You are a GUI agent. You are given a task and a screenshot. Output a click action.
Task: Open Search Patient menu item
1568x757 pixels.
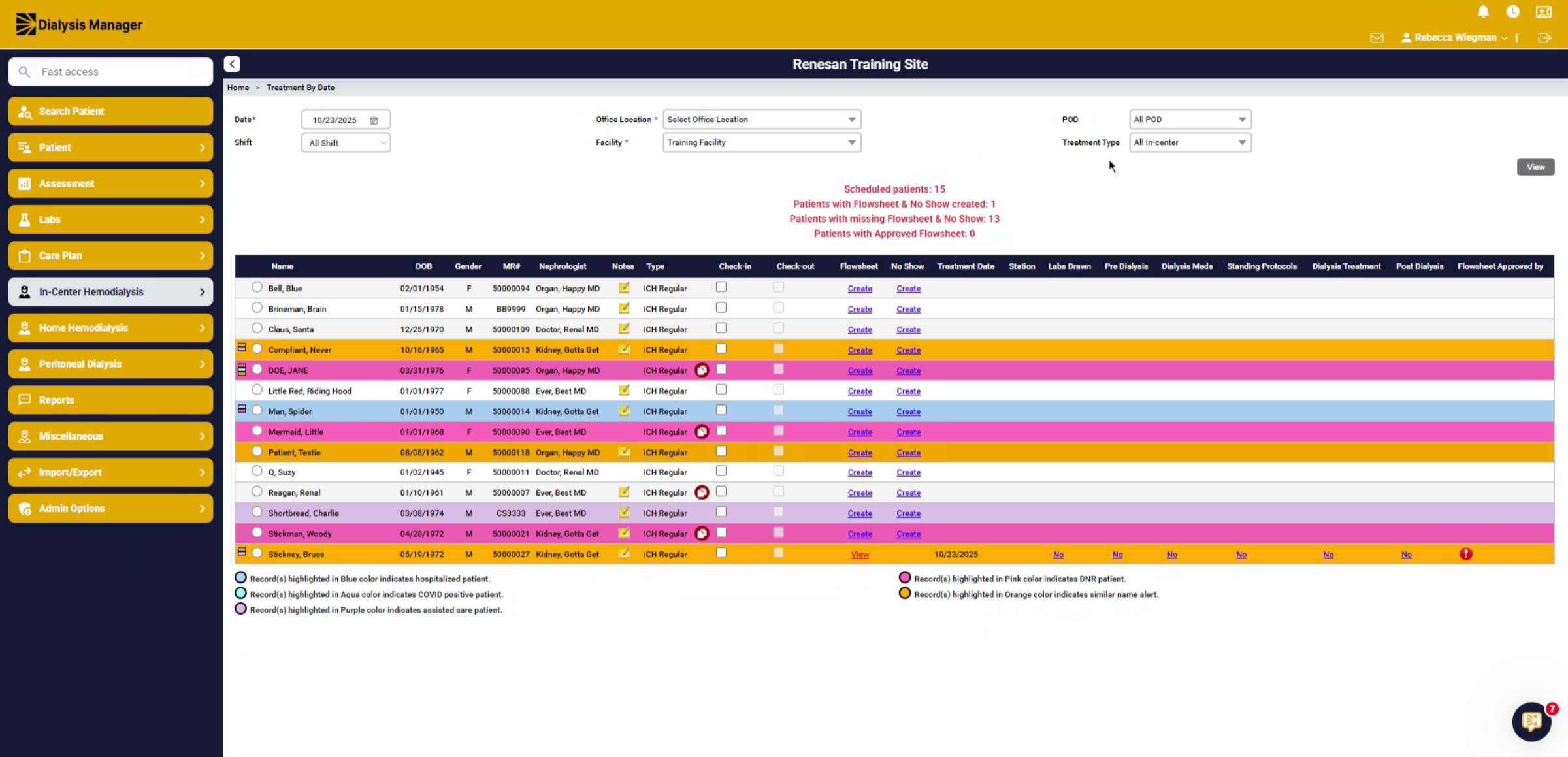click(110, 111)
